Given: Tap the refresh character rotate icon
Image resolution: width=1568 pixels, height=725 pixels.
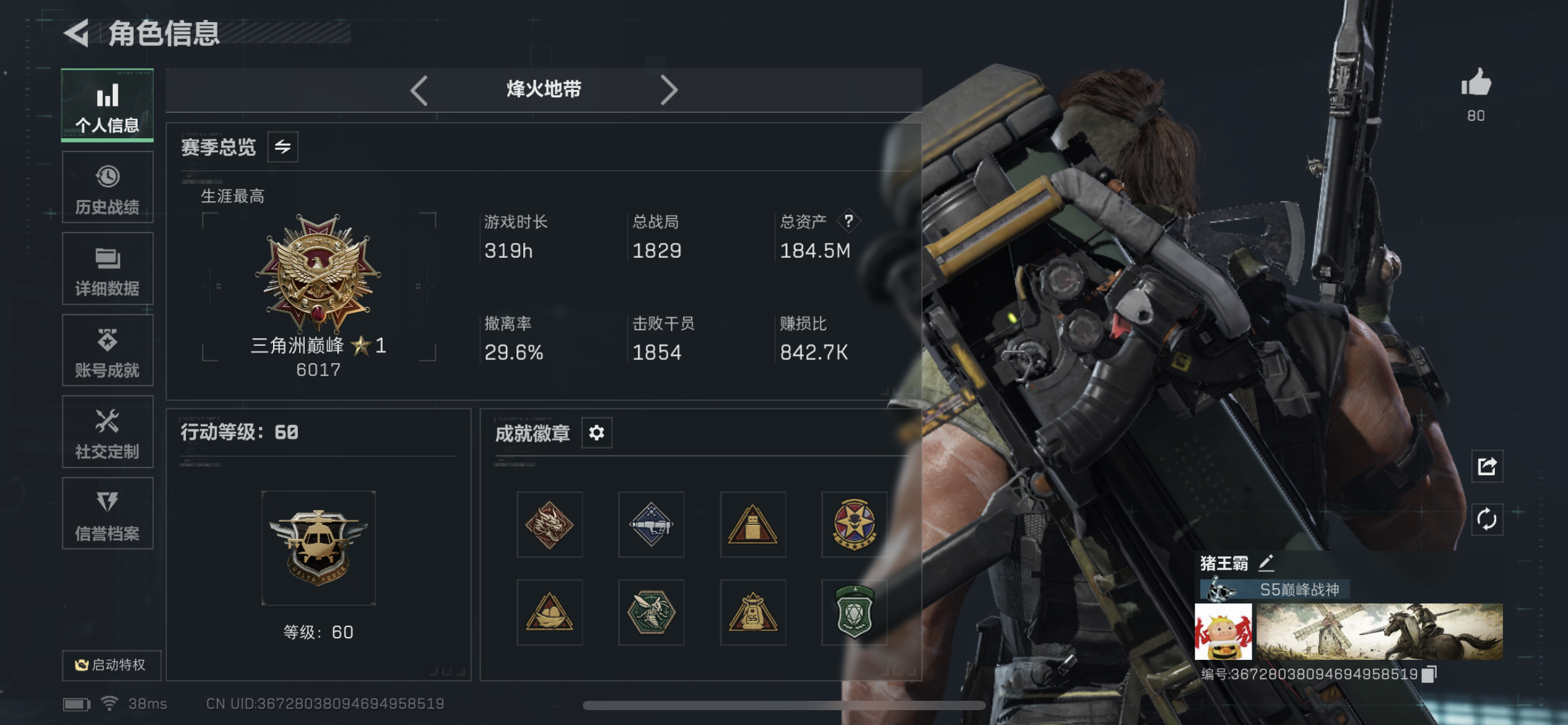Looking at the screenshot, I should tap(1487, 519).
